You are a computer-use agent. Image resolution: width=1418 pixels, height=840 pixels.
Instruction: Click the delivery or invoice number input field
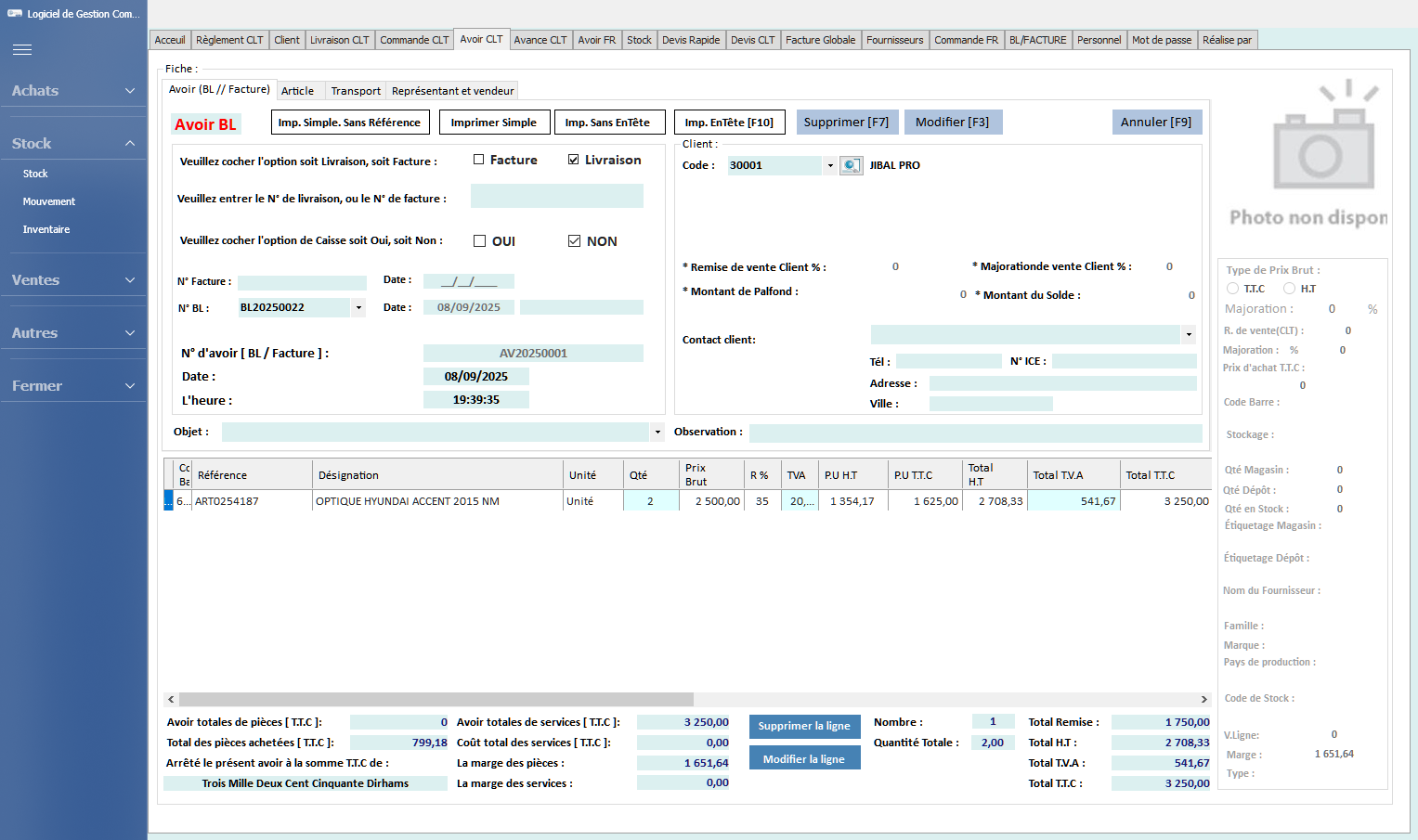(556, 196)
